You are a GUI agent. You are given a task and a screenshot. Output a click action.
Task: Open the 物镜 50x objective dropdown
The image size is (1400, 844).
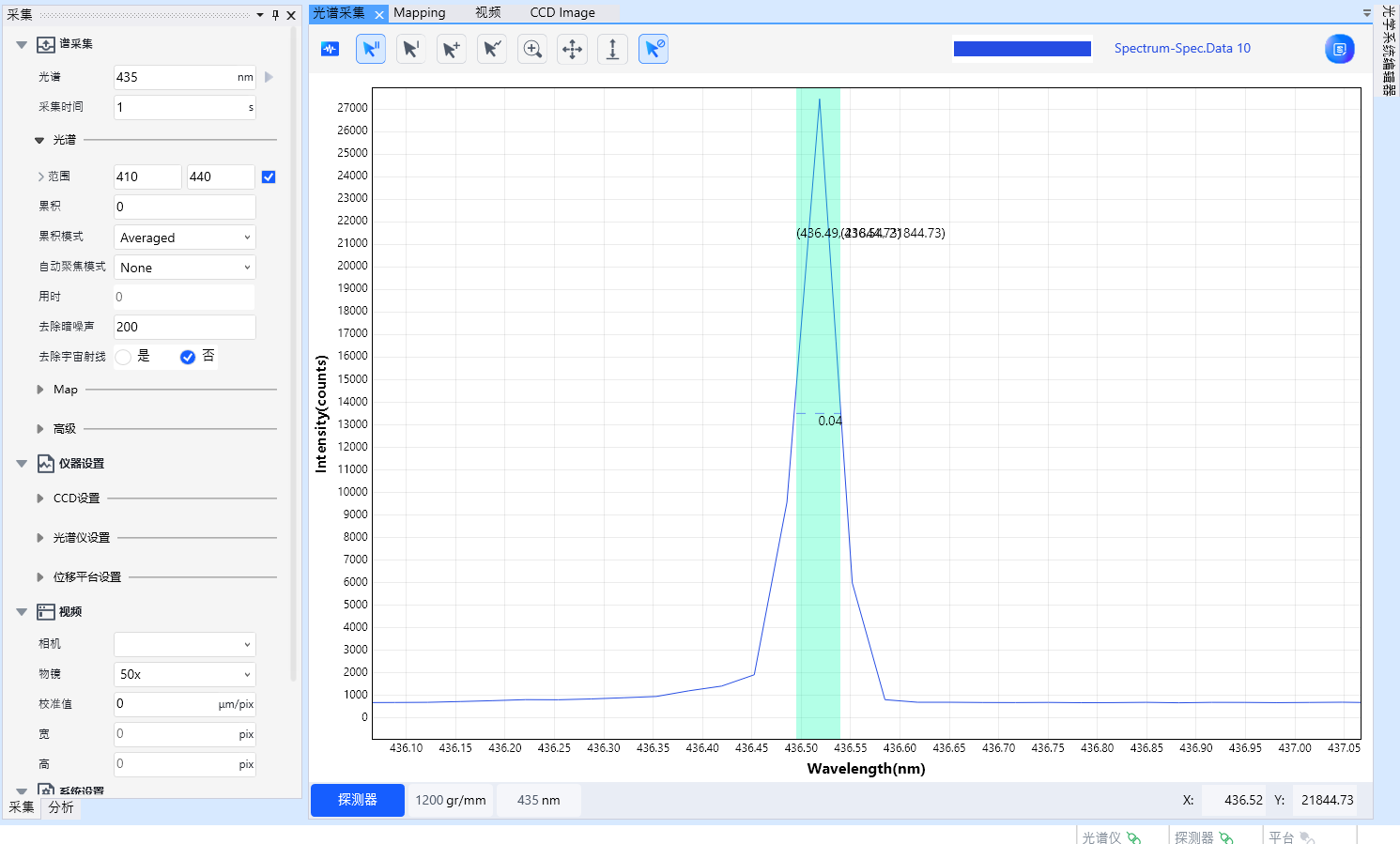click(185, 674)
